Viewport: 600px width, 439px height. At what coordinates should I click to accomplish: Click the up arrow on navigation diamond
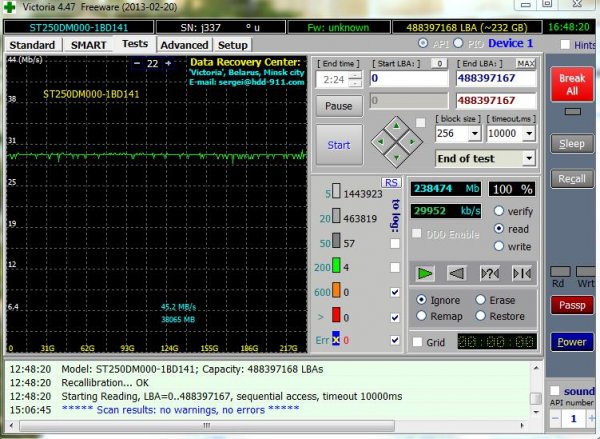pyautogui.click(x=396, y=126)
